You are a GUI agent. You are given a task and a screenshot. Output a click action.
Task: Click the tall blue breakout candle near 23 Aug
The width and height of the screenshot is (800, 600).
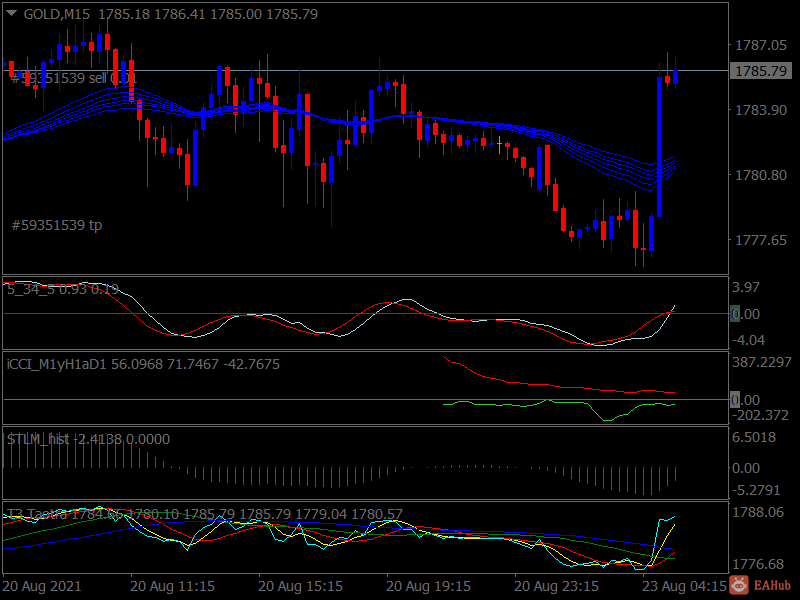(659, 147)
